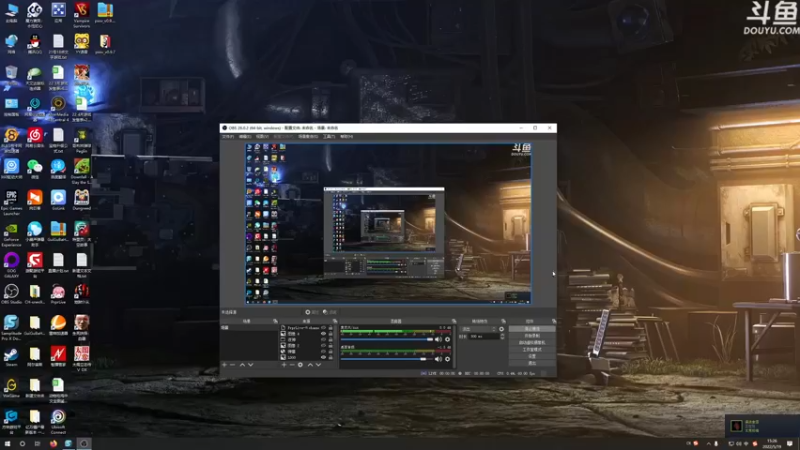Image resolution: width=800 pixels, height=450 pixels.
Task: Move the source up in the Sources panel
Action: pos(311,365)
